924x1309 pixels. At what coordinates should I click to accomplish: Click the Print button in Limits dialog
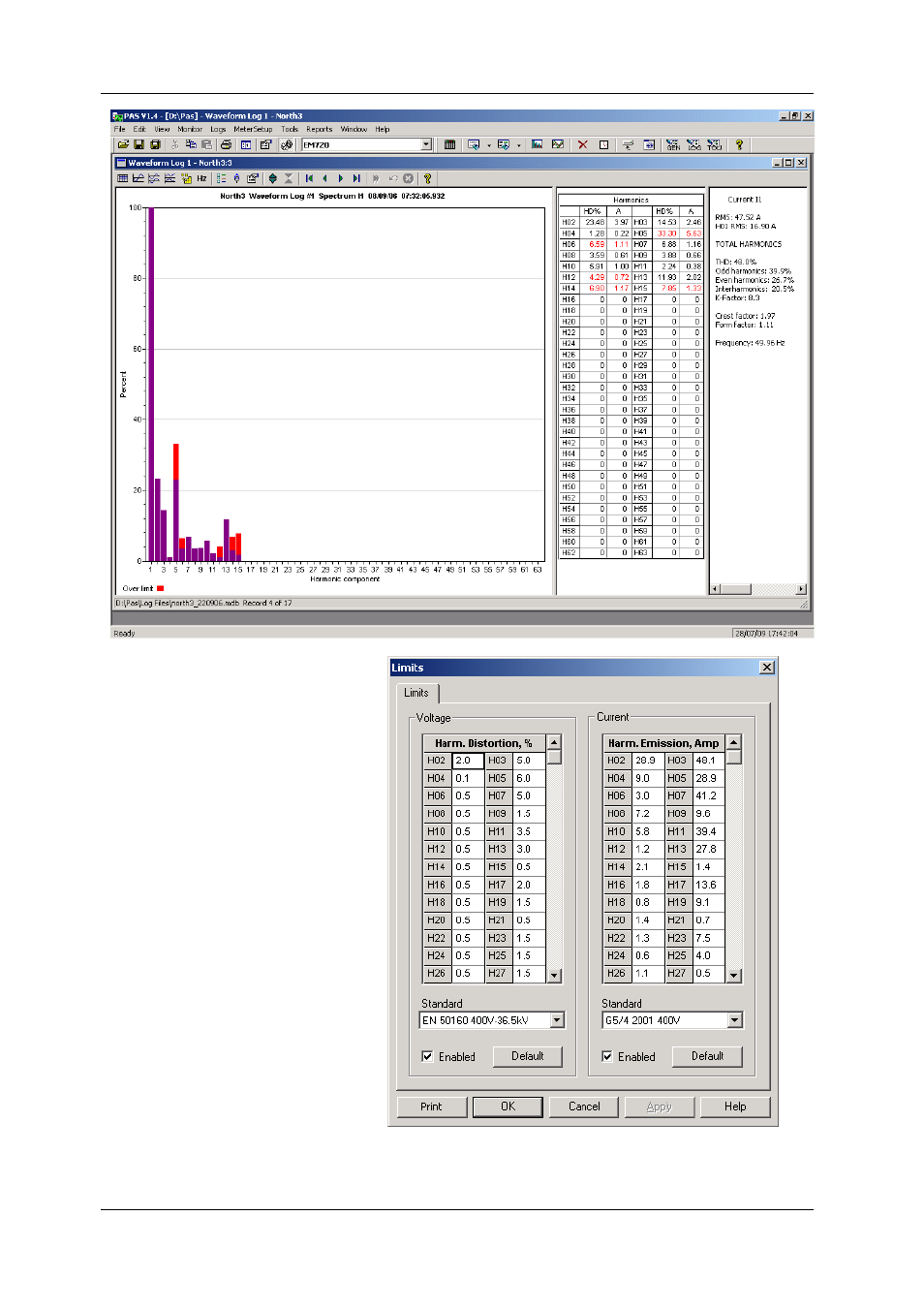(x=432, y=1106)
